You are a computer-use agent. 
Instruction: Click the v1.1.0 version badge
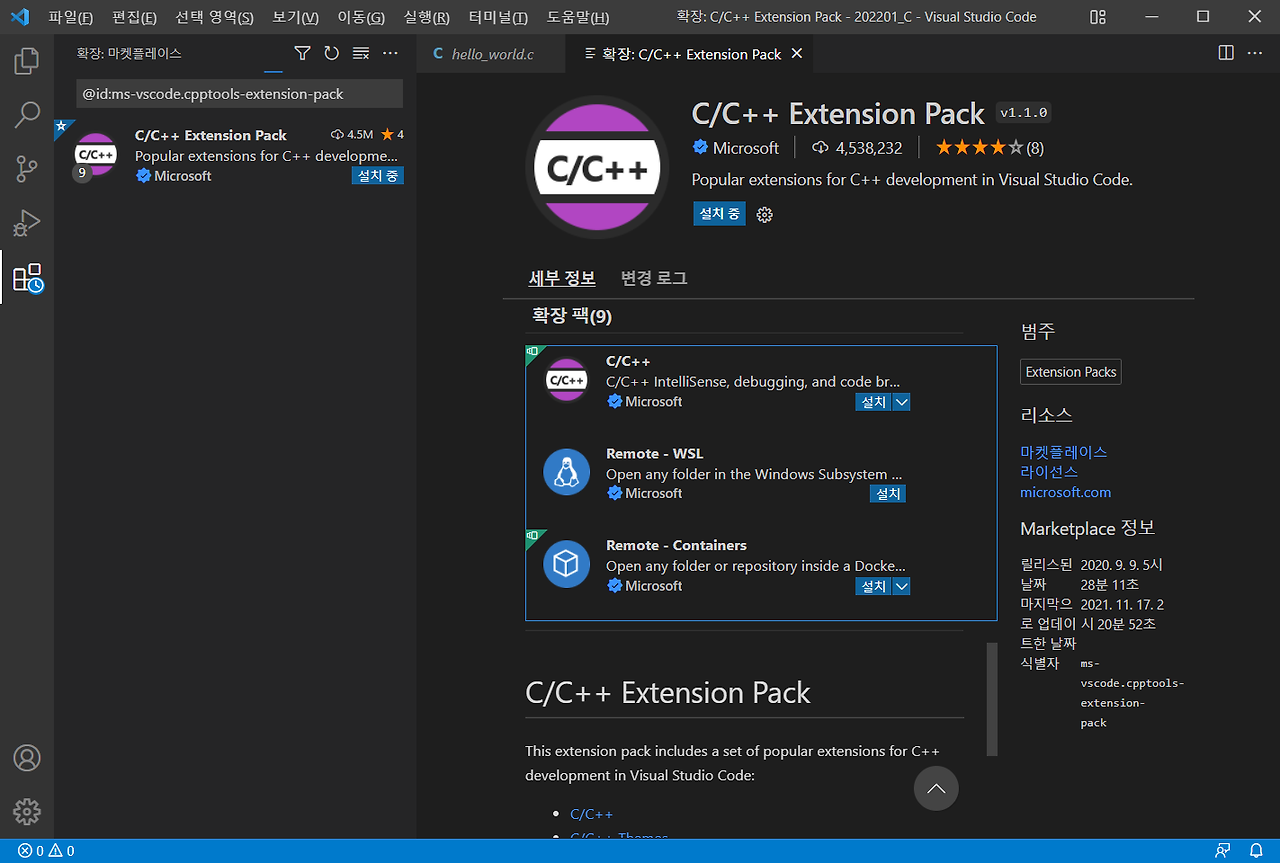(x=1024, y=113)
